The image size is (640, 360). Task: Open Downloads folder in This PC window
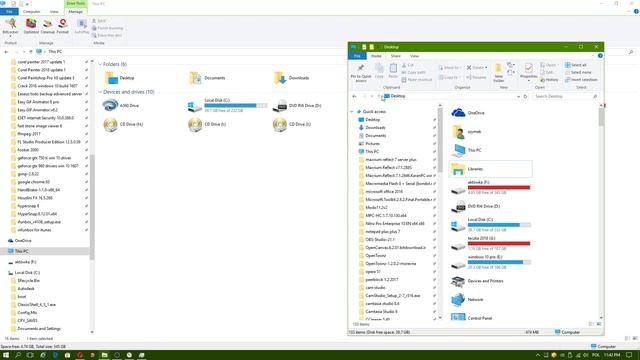291,78
